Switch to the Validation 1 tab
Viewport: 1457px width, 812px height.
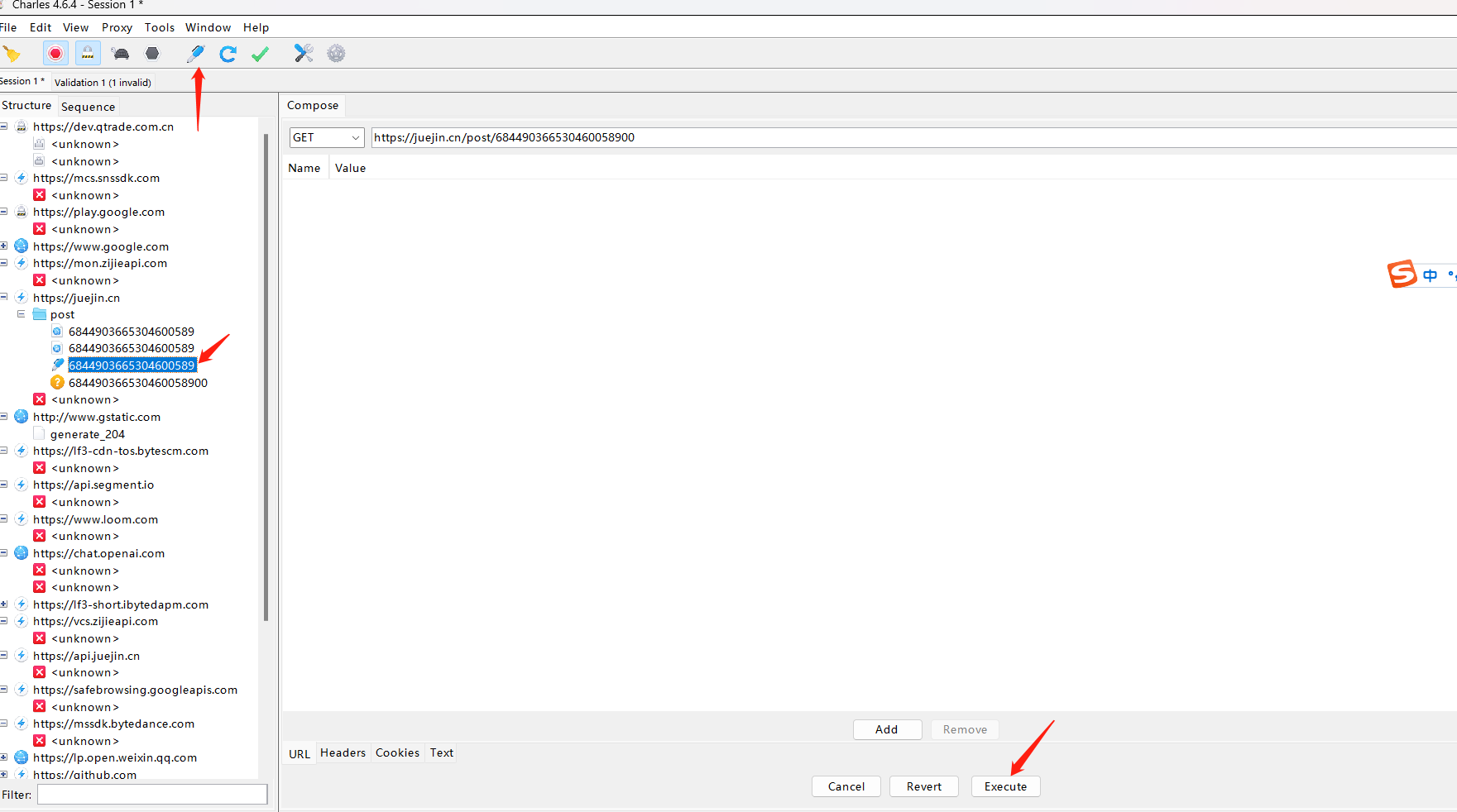(x=103, y=83)
